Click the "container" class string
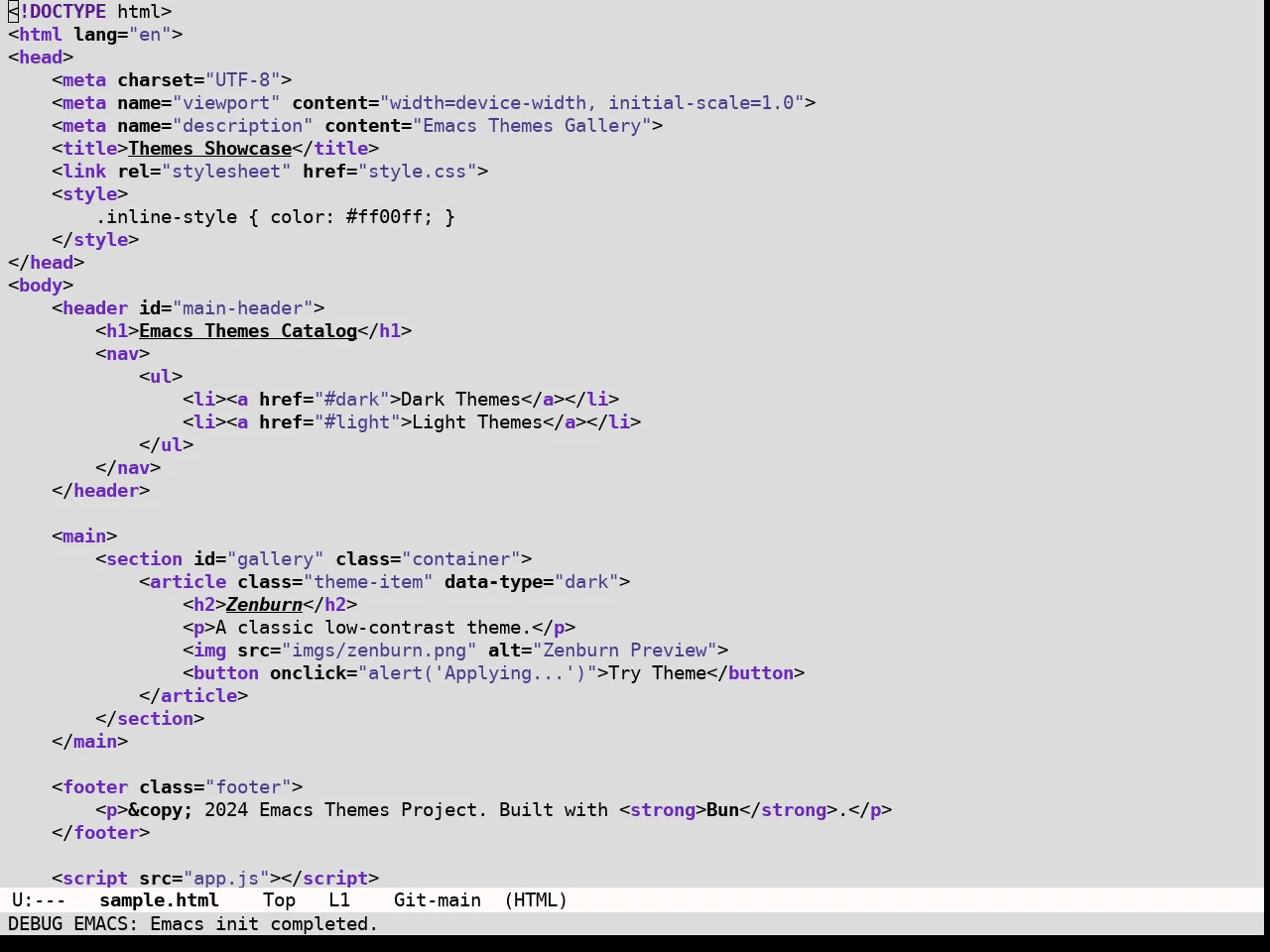 (460, 559)
